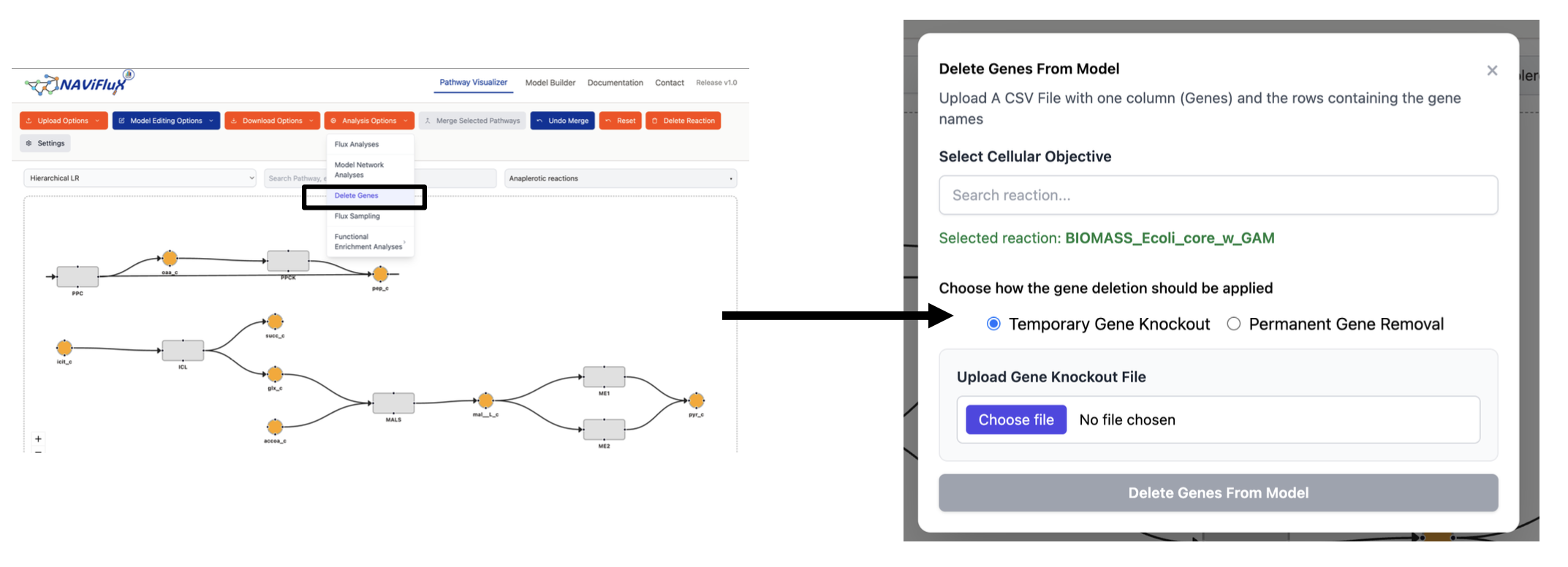The width and height of the screenshot is (1568, 567).
Task: Select the pyr_c metabolite node
Action: coord(696,400)
